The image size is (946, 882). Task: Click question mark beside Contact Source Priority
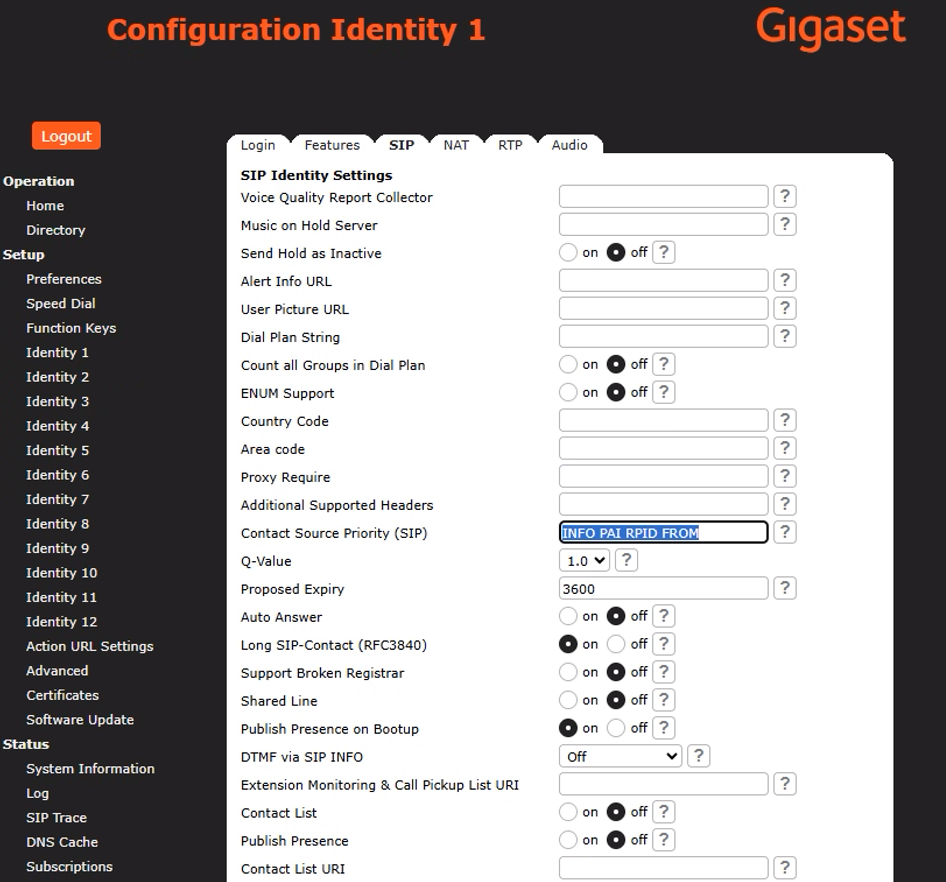[785, 533]
